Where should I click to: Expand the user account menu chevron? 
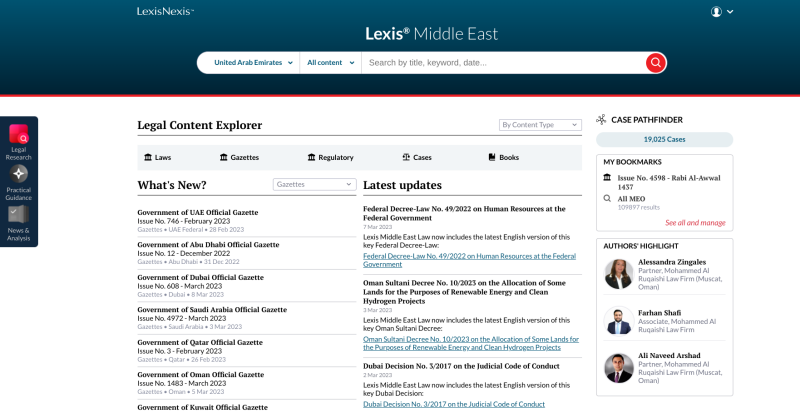[x=730, y=12]
